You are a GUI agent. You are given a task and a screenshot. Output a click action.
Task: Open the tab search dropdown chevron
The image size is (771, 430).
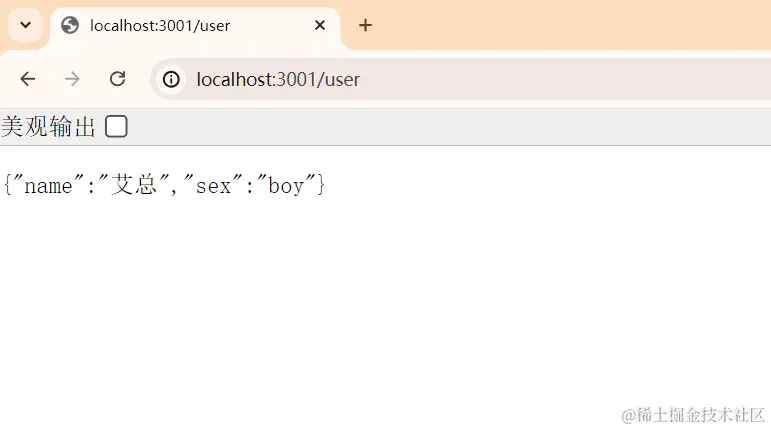pos(26,25)
